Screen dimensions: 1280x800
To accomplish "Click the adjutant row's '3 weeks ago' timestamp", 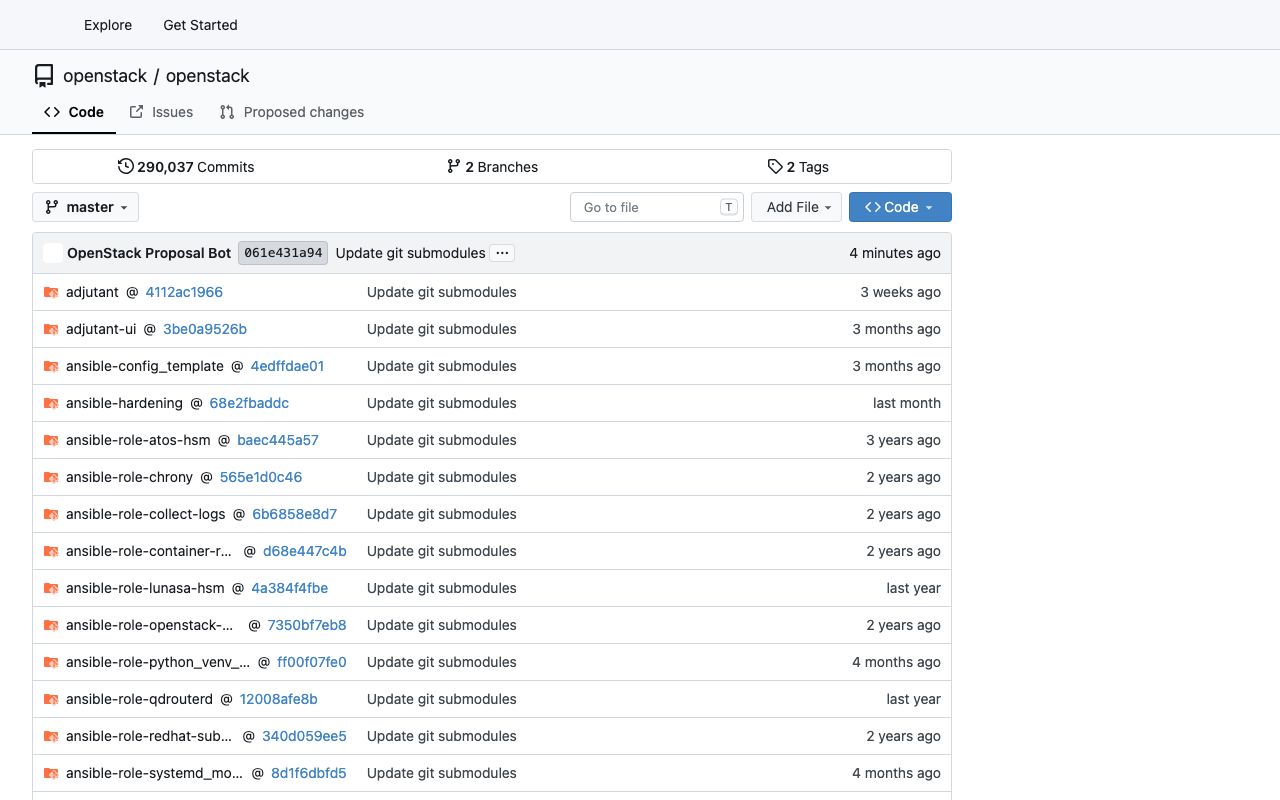I will pyautogui.click(x=900, y=292).
